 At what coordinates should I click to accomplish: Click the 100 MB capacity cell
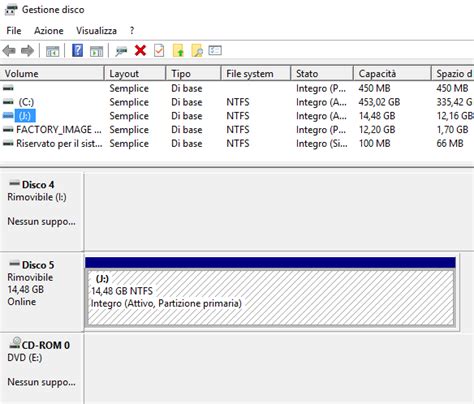pyautogui.click(x=374, y=144)
